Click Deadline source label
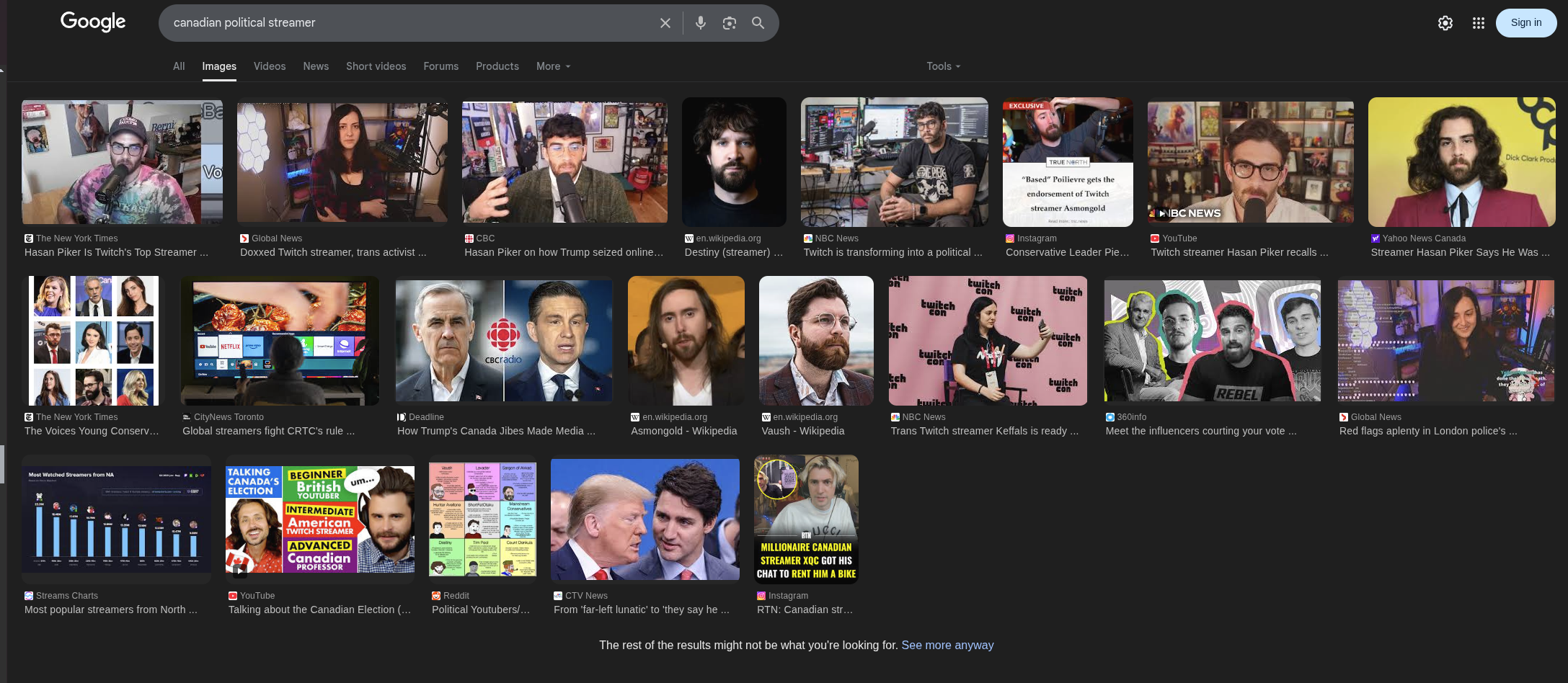Screen dimensions: 1568x683 pyautogui.click(x=425, y=417)
